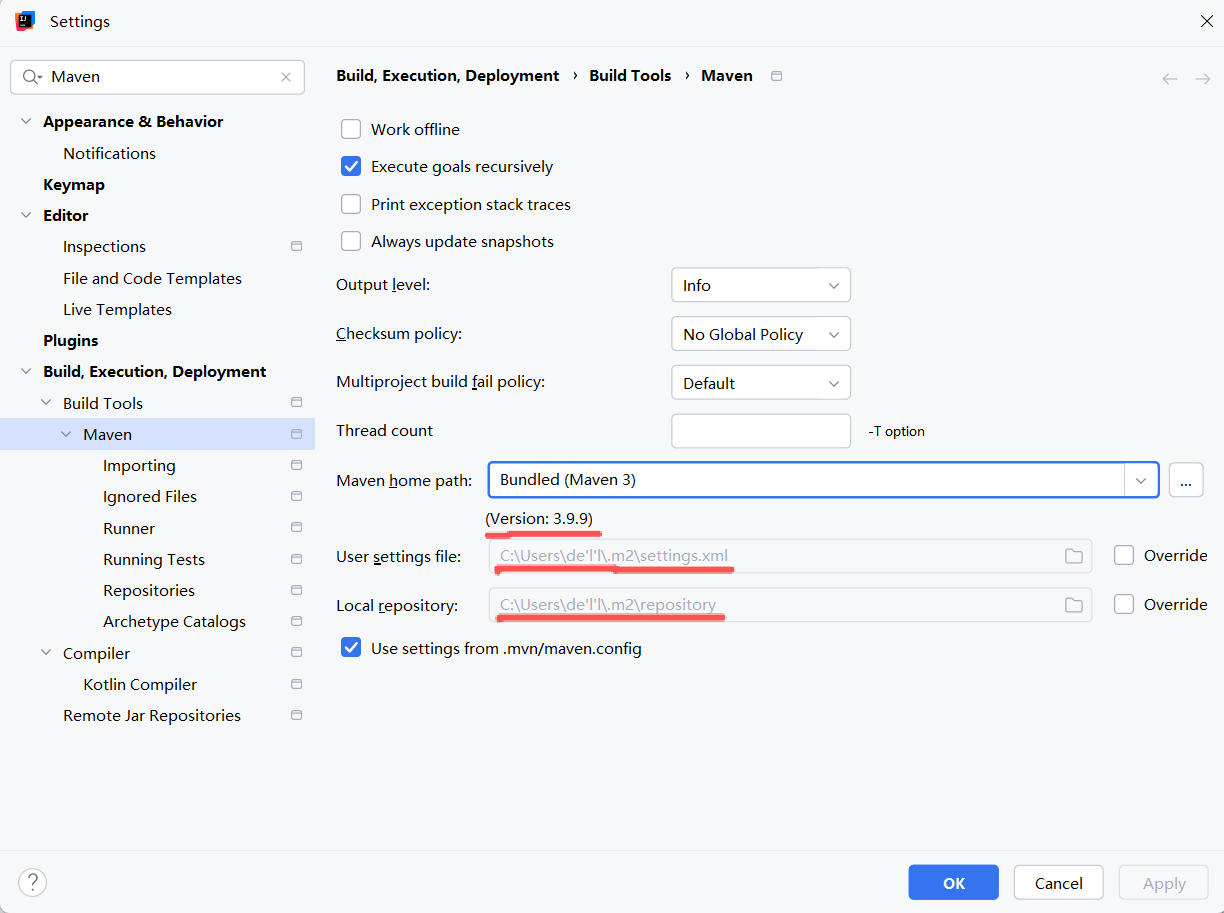Click project-level icon beside Kotlin Compiler
The height and width of the screenshot is (913, 1224).
click(x=296, y=684)
